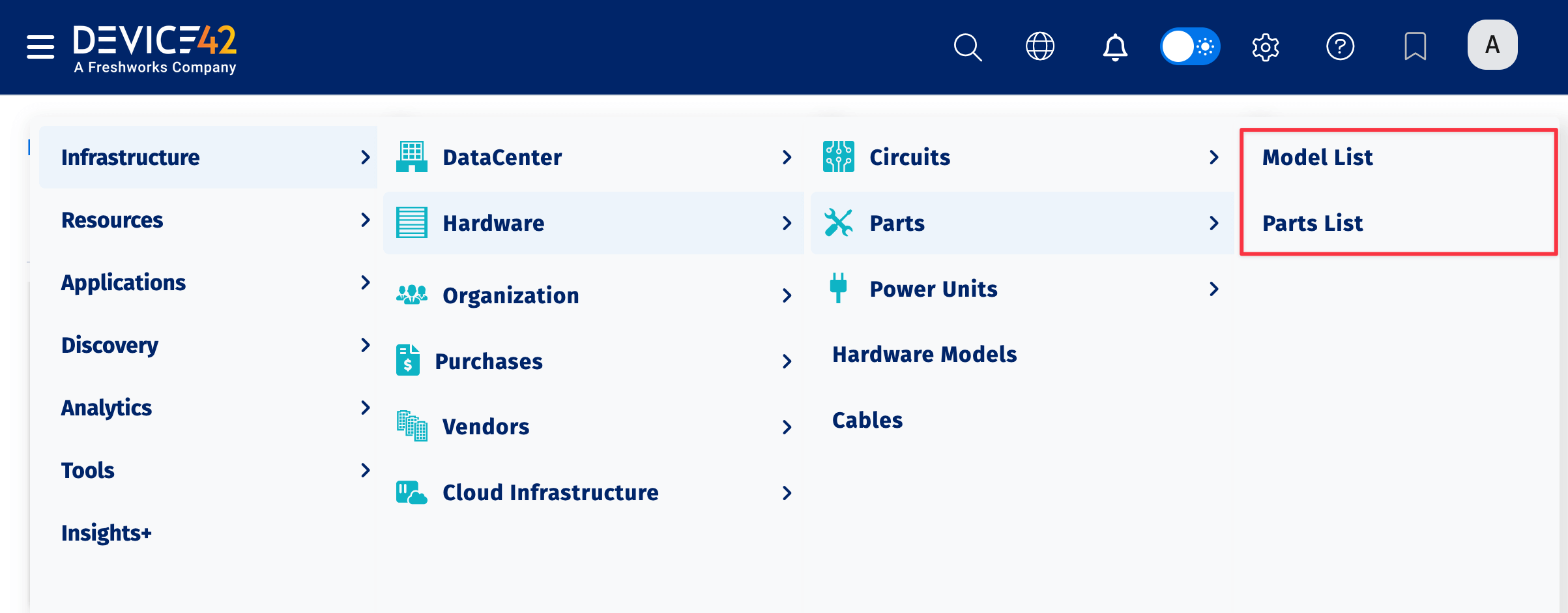This screenshot has width=1568, height=613.
Task: Click the hamburger menu icon
Action: pos(40,46)
